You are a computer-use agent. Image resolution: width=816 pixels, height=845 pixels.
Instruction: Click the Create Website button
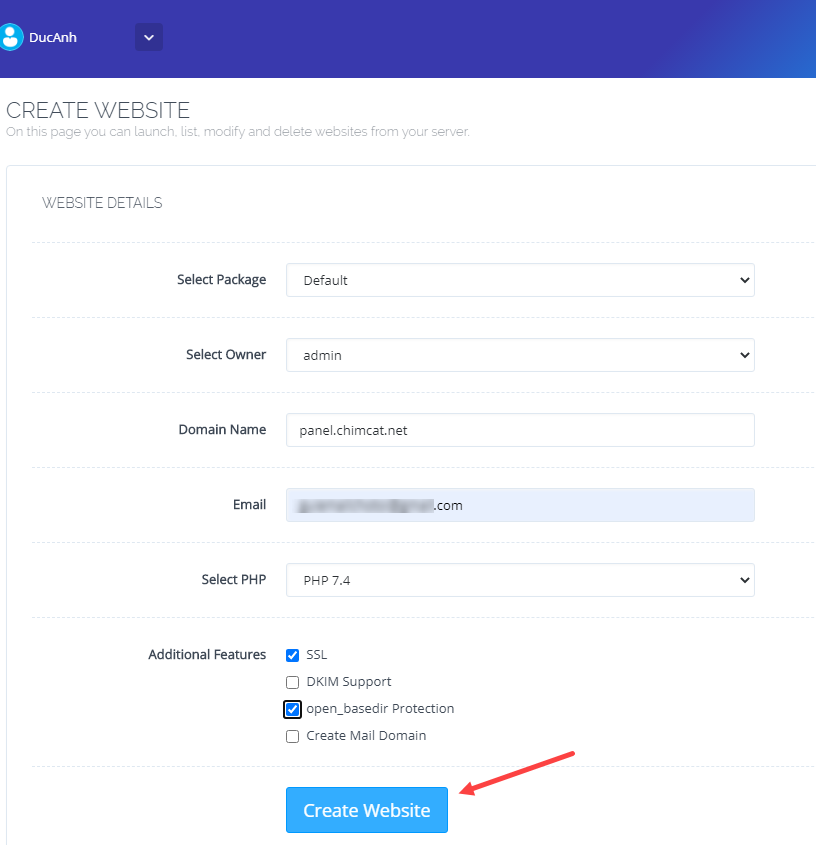(x=366, y=810)
